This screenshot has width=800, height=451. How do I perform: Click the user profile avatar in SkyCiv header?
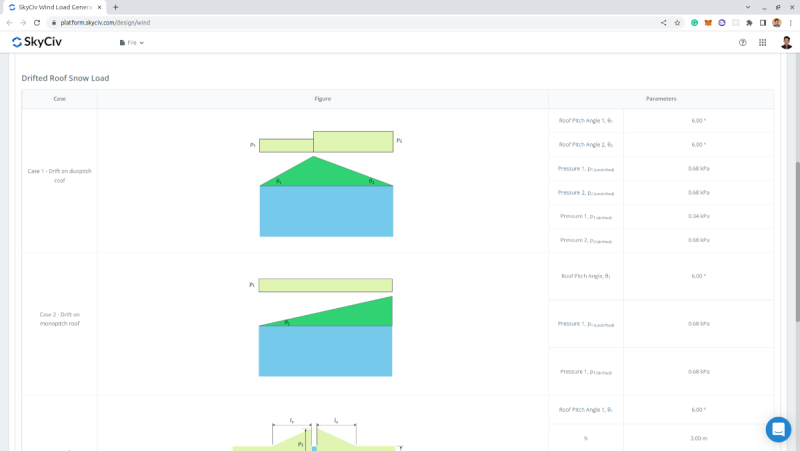click(786, 43)
